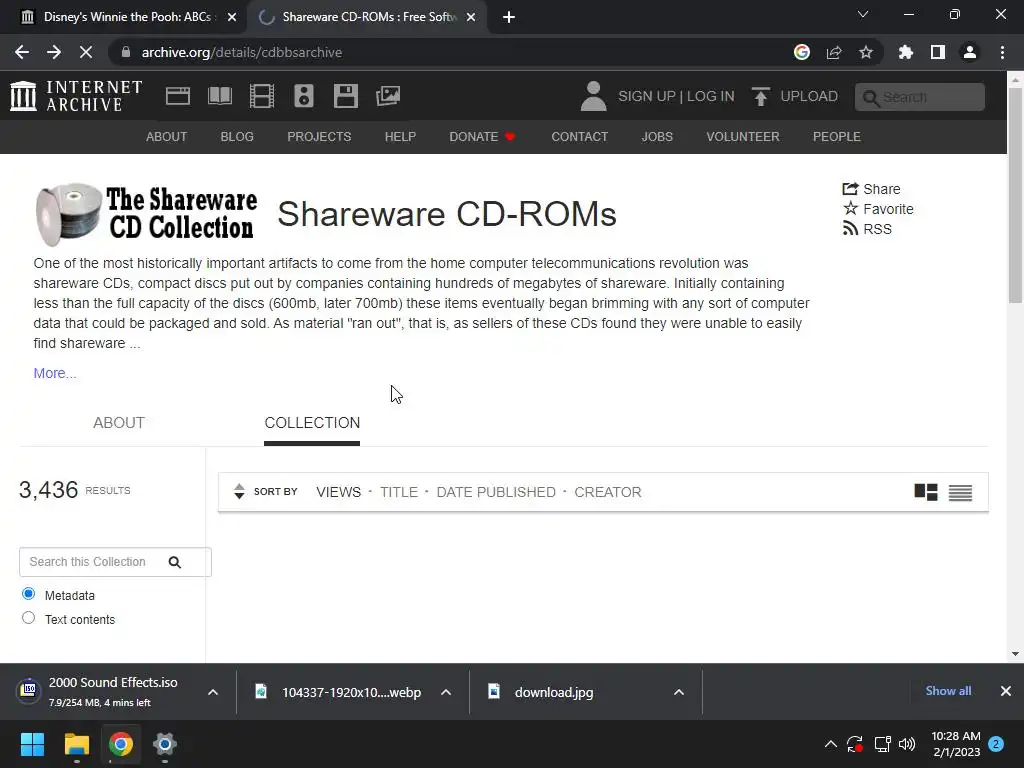Switch to the COLLECTION tab
The height and width of the screenshot is (768, 1024).
312,423
